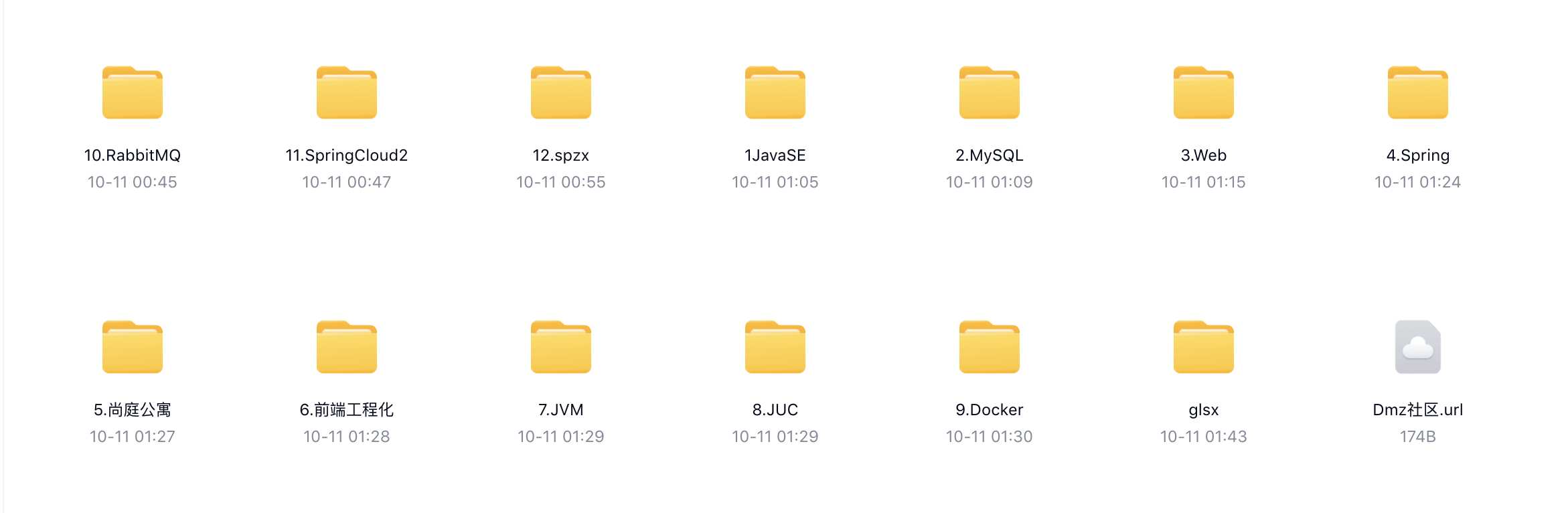
Task: Select the Dmz社区.url cloud file icon
Action: (x=1418, y=347)
